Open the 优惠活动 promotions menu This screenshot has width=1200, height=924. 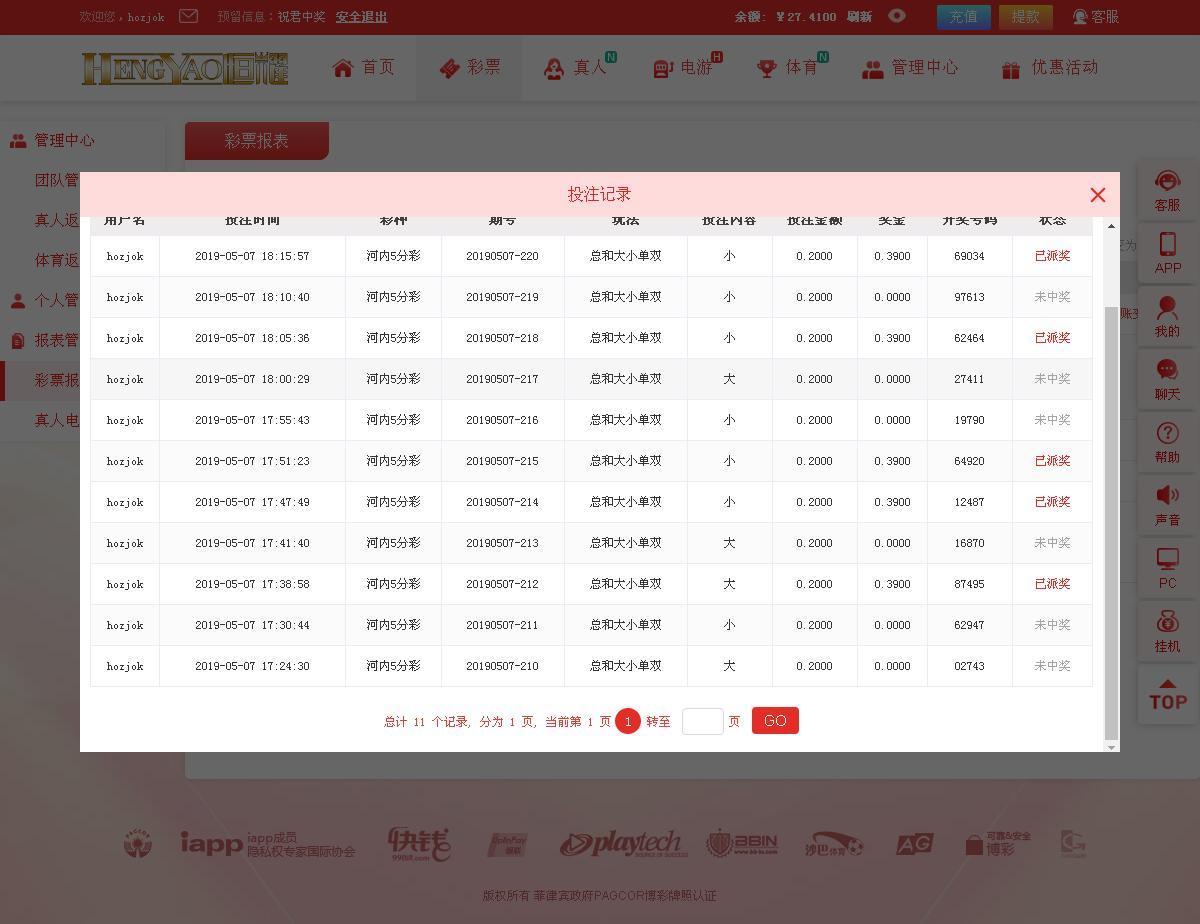1049,68
